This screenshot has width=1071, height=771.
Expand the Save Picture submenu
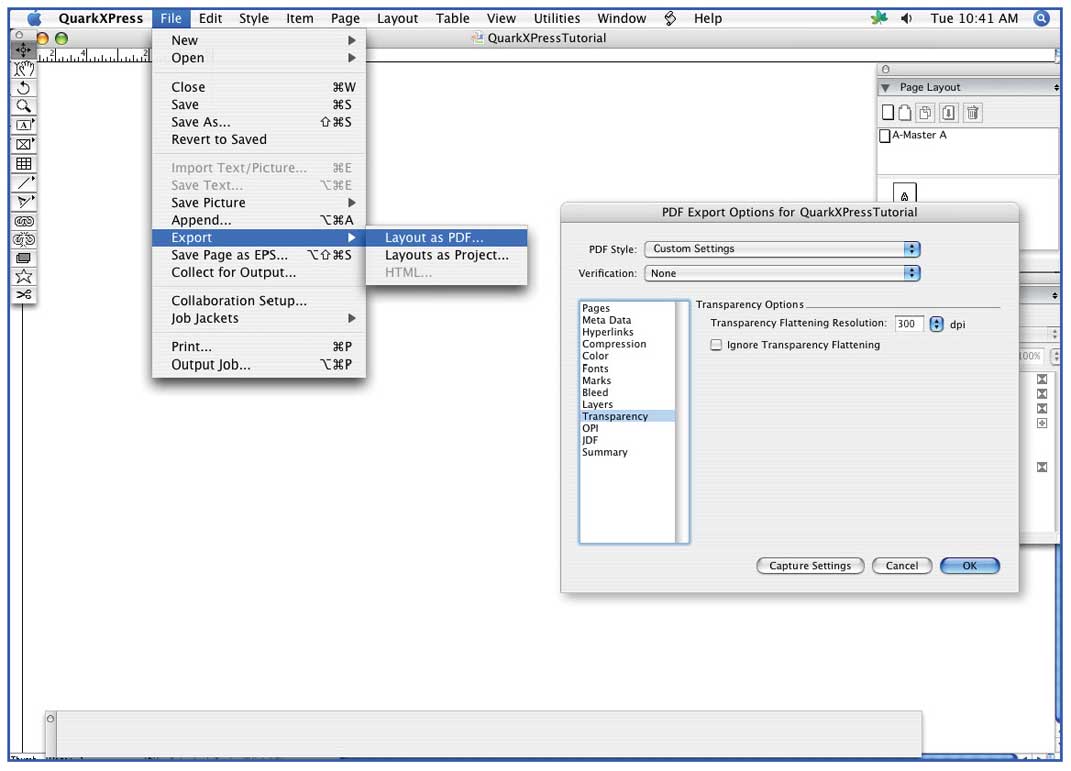pyautogui.click(x=259, y=203)
